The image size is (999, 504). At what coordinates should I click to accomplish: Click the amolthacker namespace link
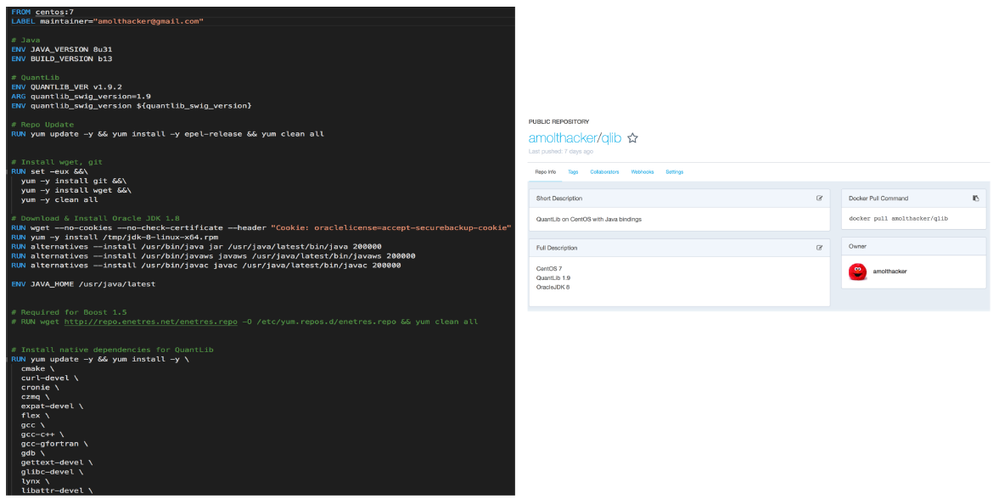(563, 138)
